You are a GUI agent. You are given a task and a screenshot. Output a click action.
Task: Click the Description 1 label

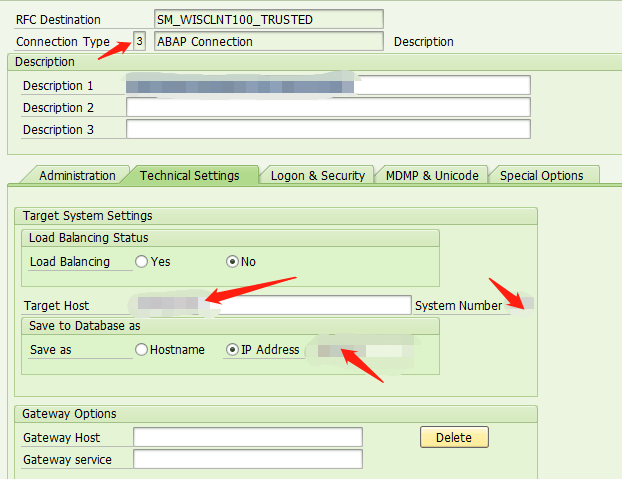[58, 86]
